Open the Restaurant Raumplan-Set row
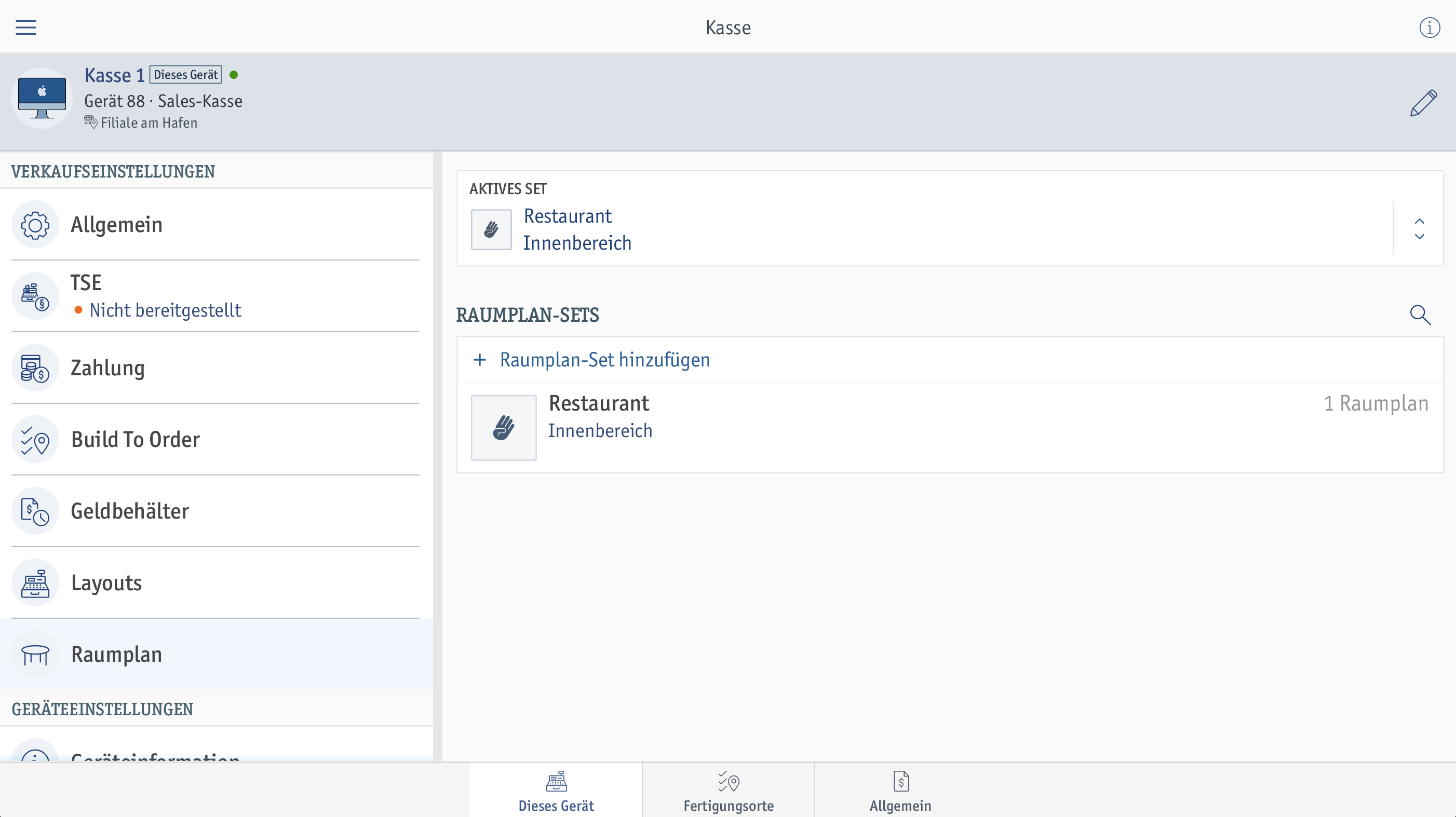1456x817 pixels. coord(950,428)
